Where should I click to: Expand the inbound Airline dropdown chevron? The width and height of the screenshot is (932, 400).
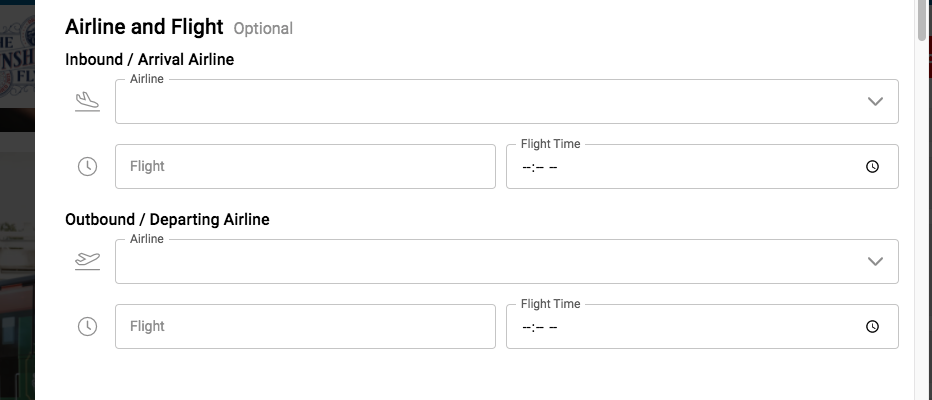coord(875,102)
